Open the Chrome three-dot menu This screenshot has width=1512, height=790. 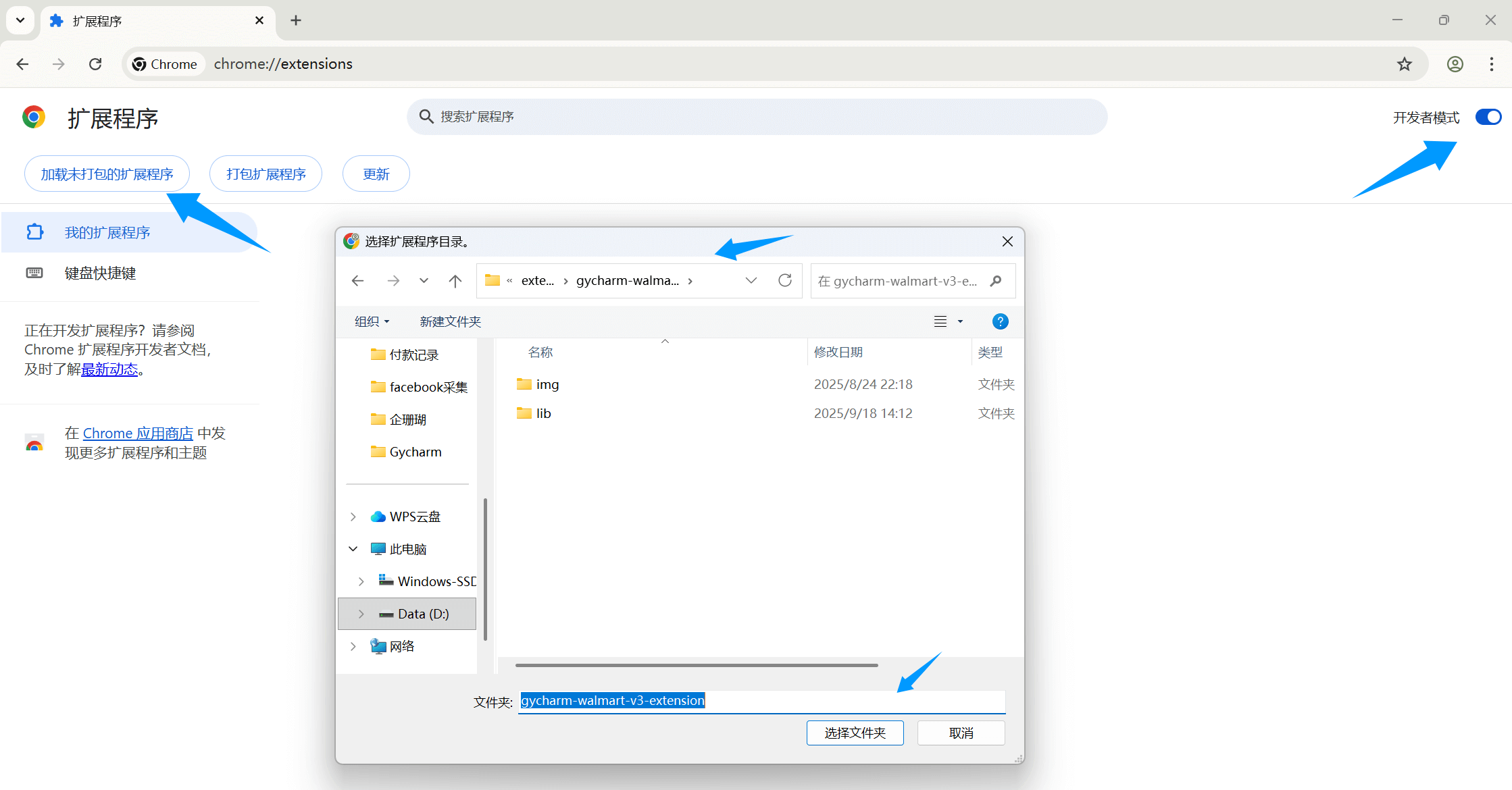point(1492,64)
